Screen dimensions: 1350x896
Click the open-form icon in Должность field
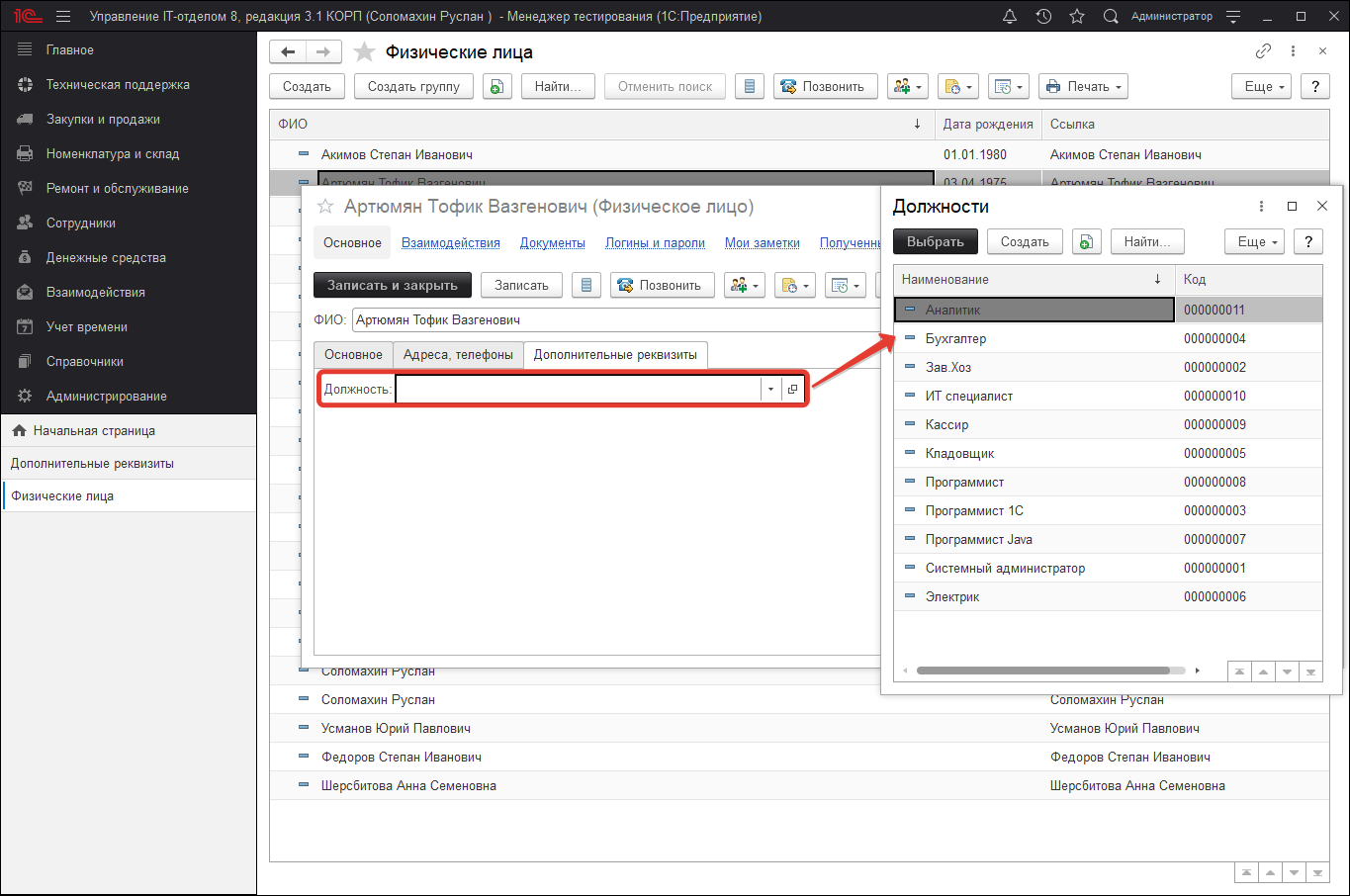click(x=792, y=390)
